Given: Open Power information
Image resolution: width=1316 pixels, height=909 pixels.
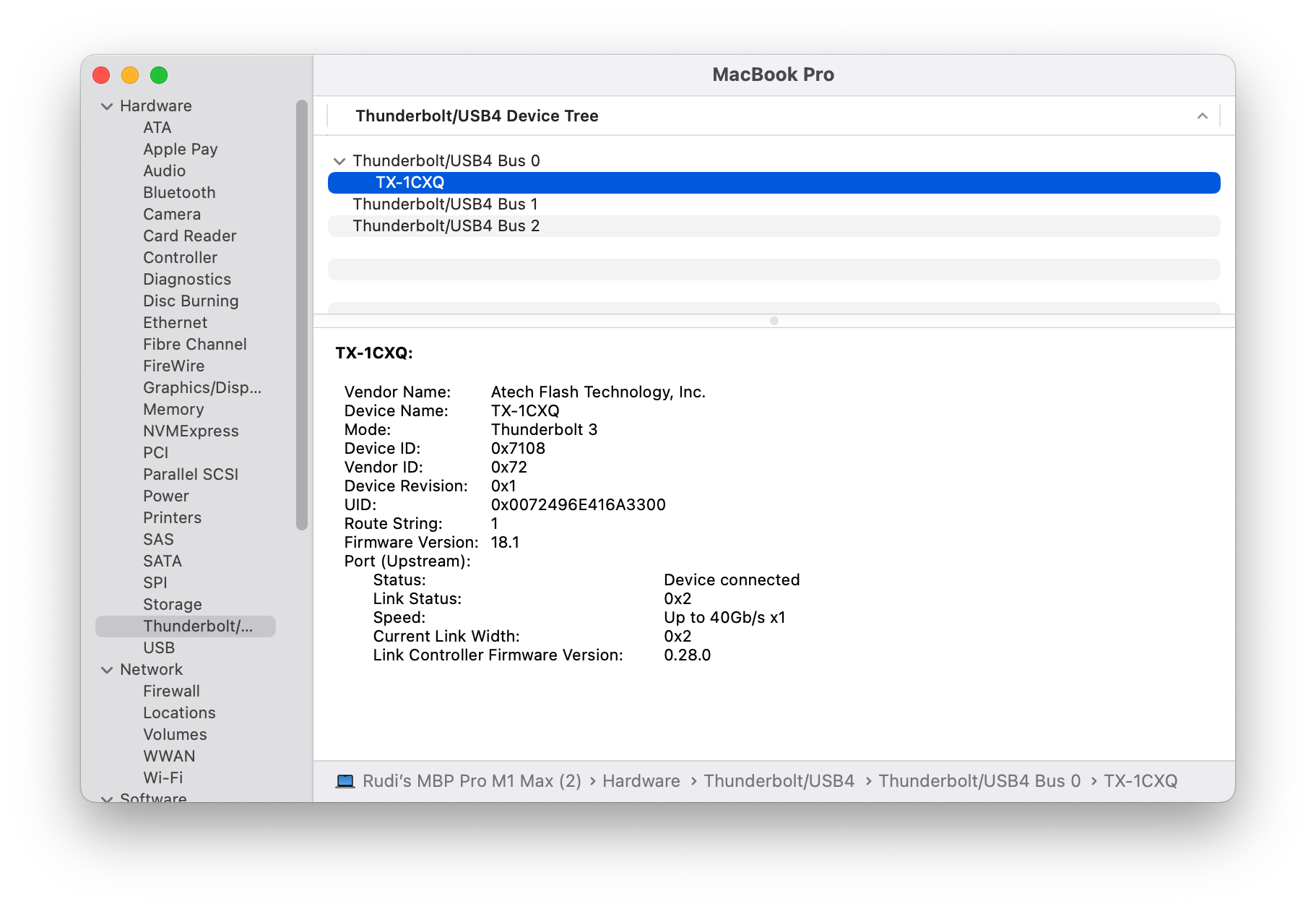Looking at the screenshot, I should pyautogui.click(x=166, y=496).
